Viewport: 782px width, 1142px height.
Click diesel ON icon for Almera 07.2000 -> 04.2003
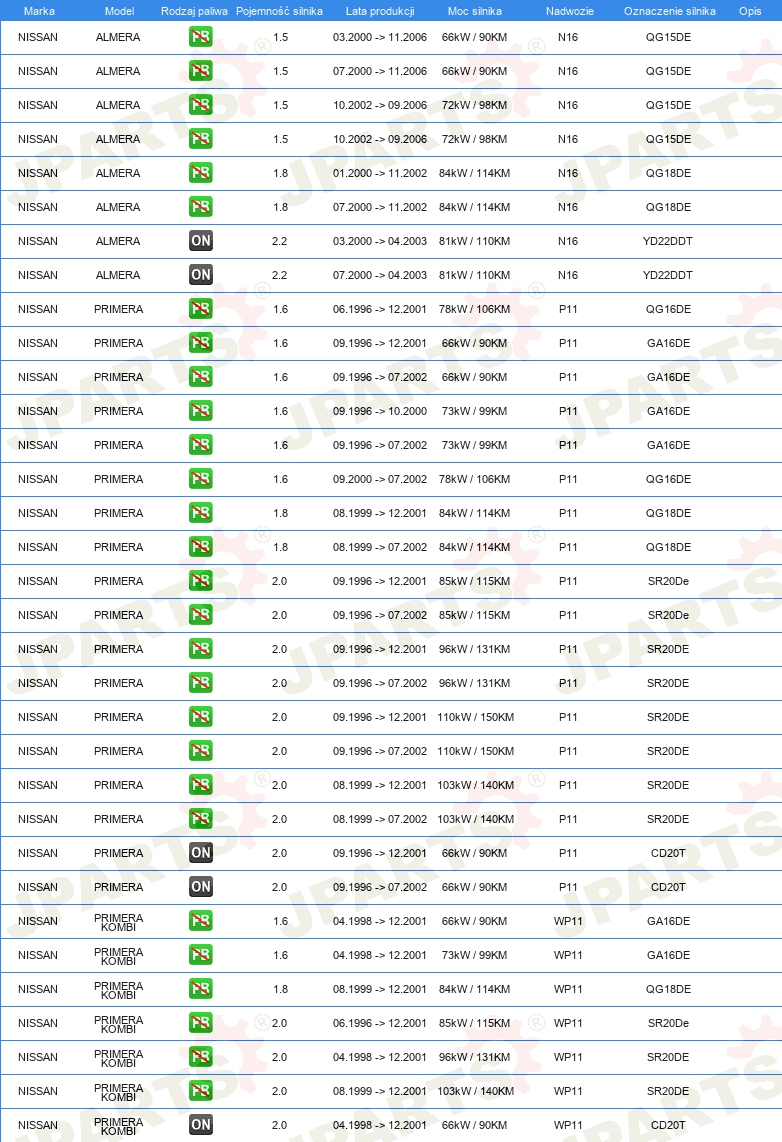[200, 275]
